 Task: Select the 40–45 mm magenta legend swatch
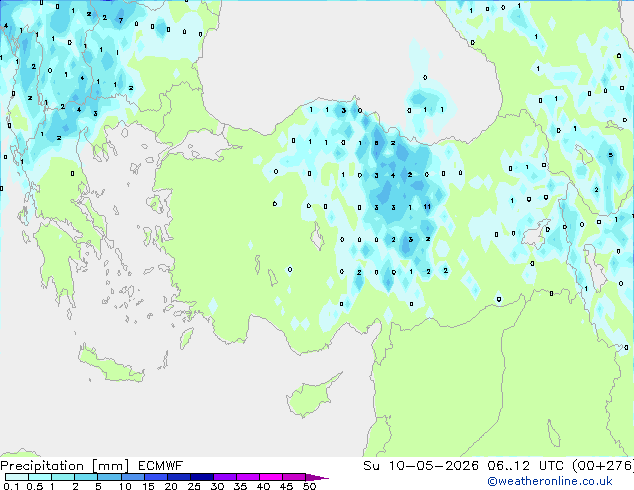point(271,477)
